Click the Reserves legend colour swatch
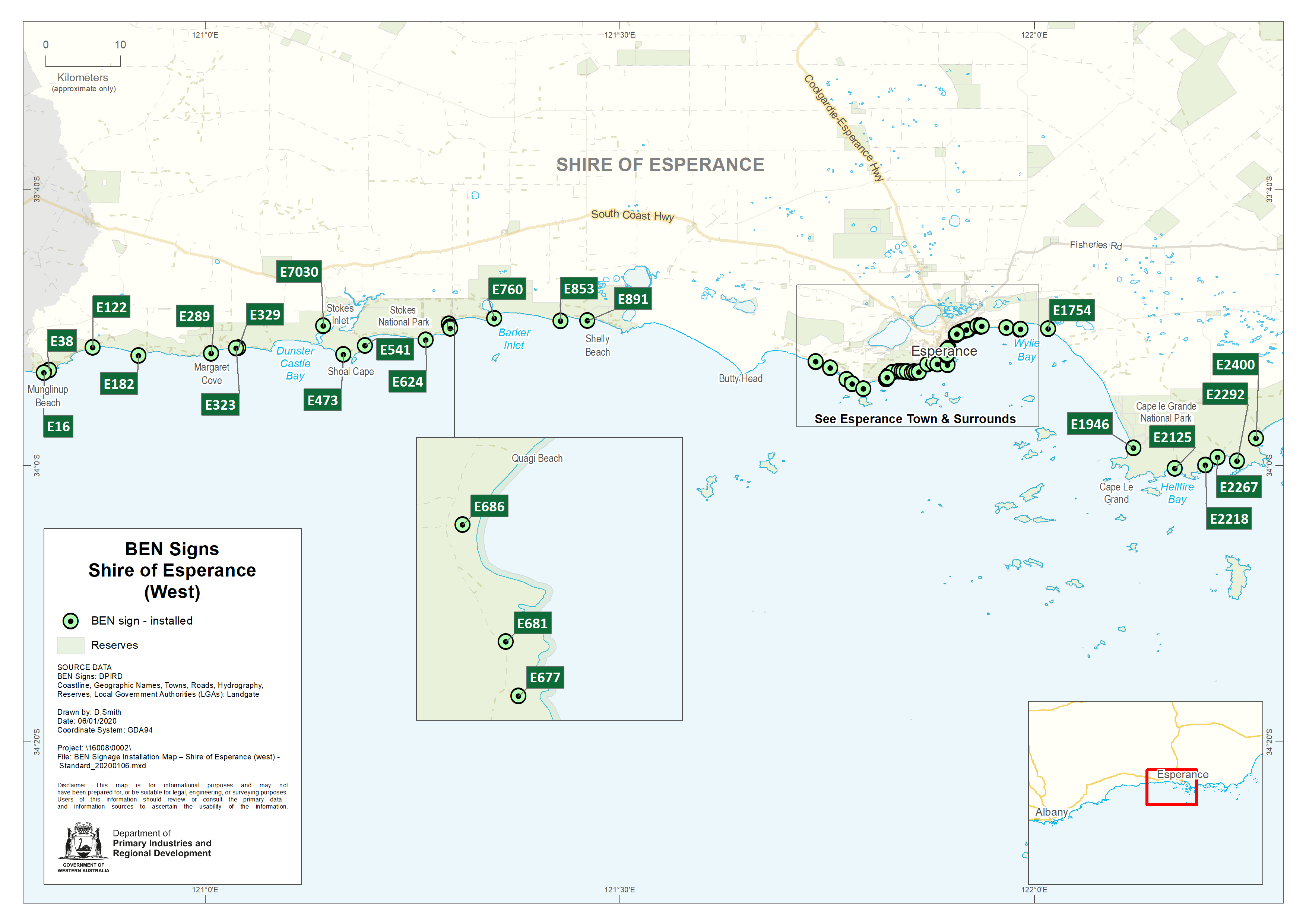This screenshot has height=924, width=1306. 70,646
